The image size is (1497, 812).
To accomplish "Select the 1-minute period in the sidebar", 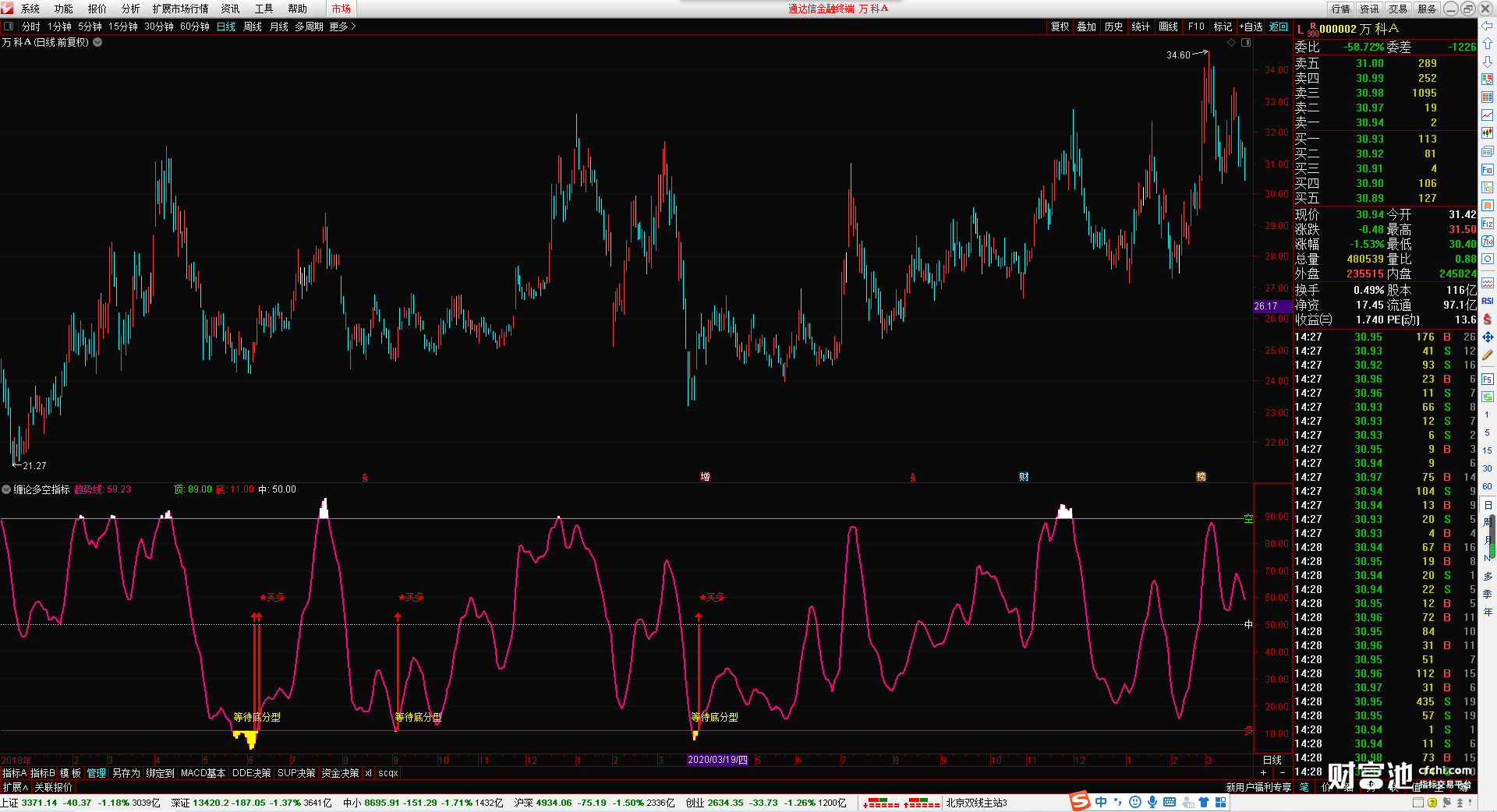I will [1487, 415].
